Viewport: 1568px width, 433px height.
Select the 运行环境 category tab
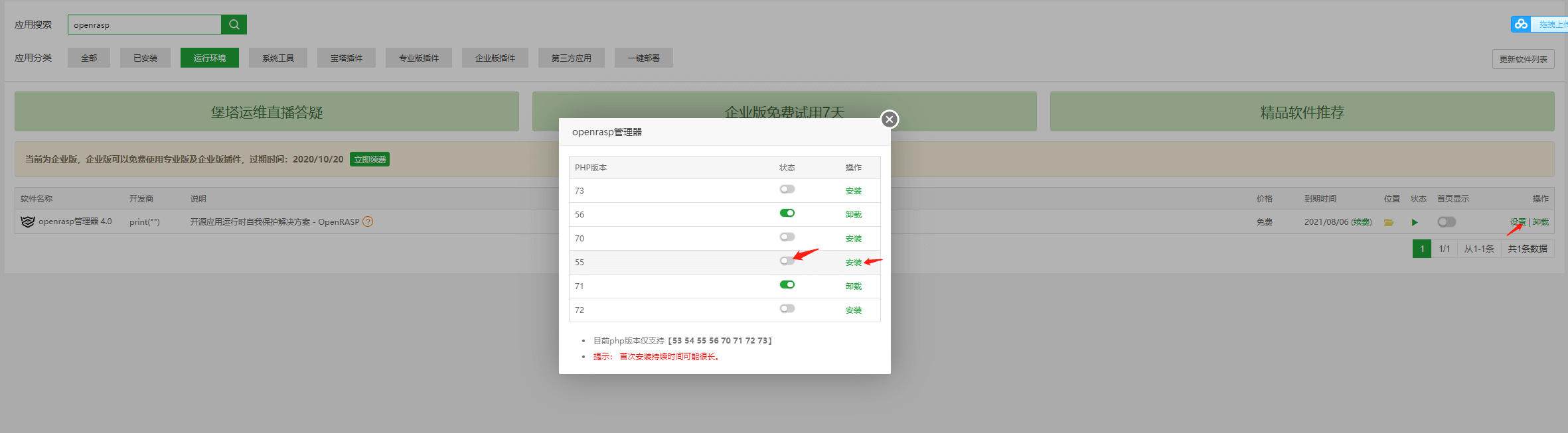(x=210, y=58)
